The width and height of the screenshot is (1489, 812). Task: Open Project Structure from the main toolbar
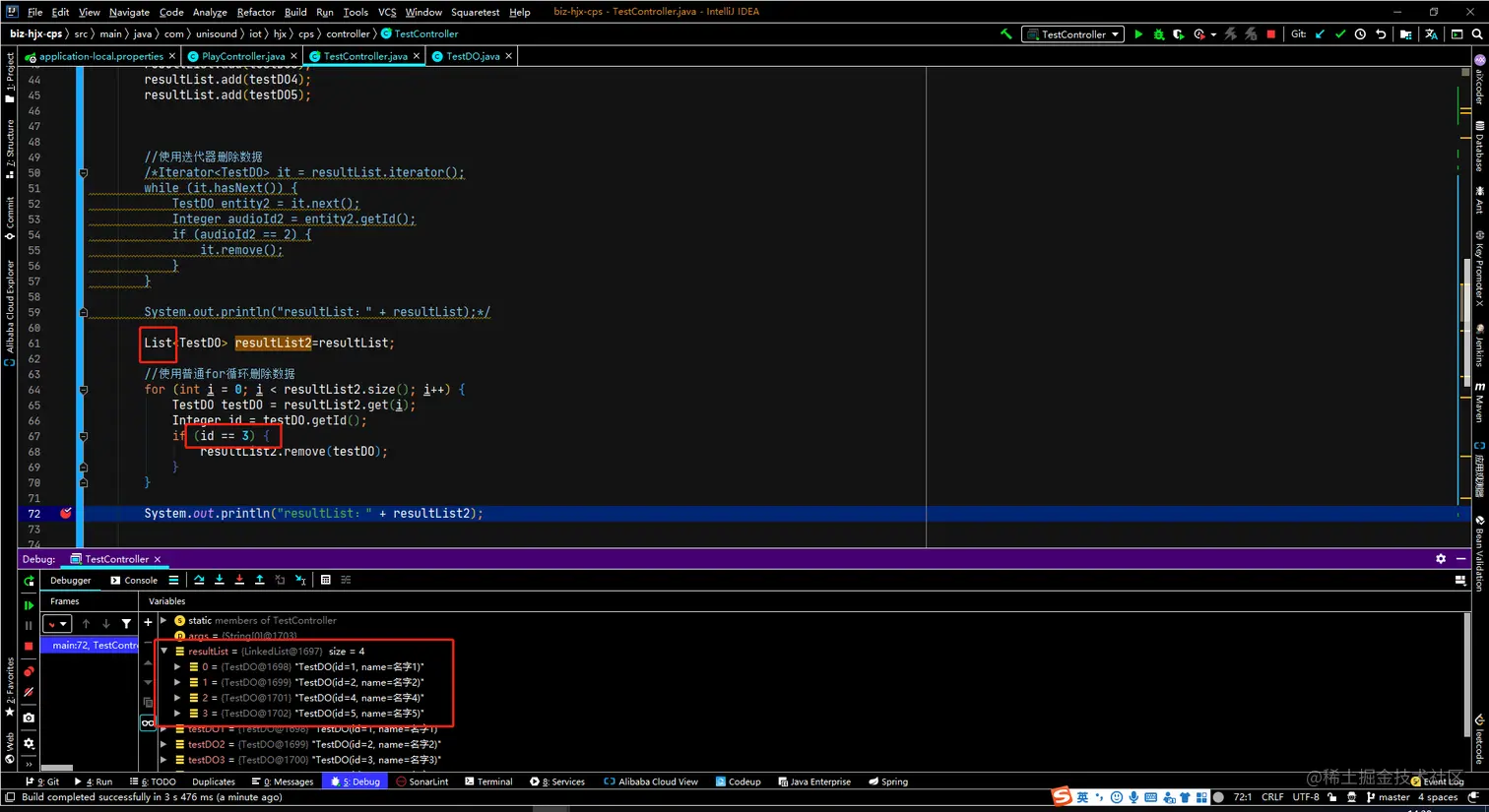[1405, 34]
